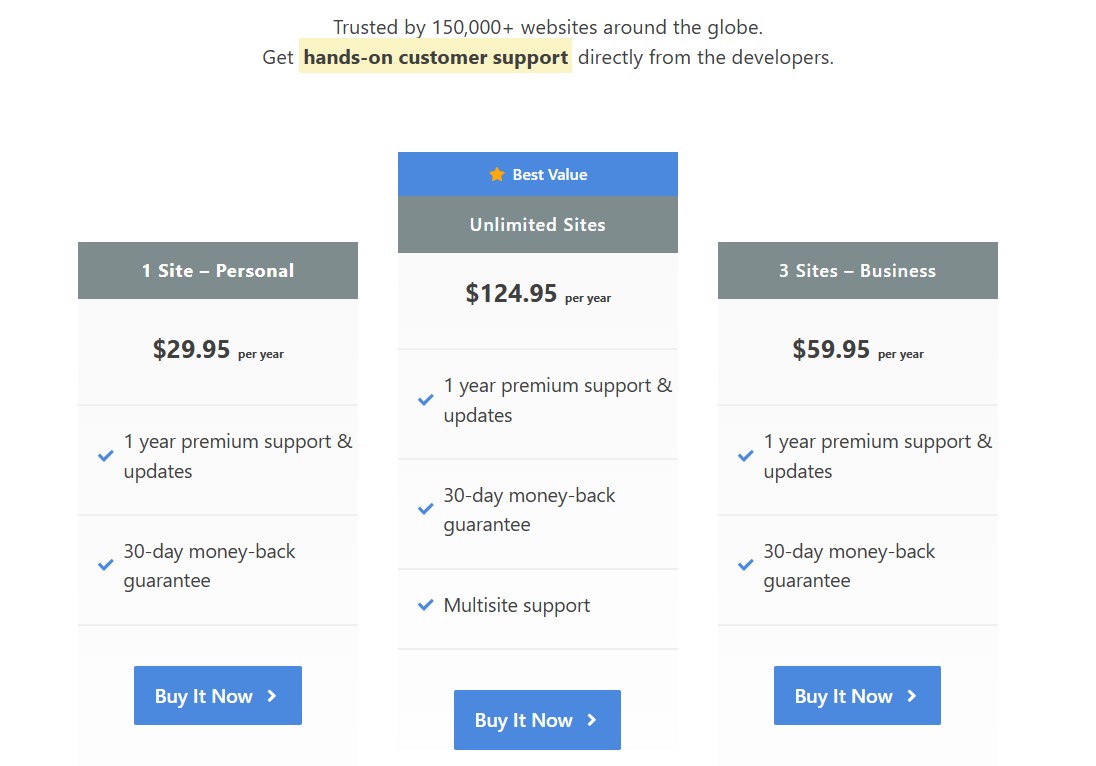This screenshot has height=766, width=1096.
Task: Click the checkmark next to Business plan's premium support
Action: 744,455
